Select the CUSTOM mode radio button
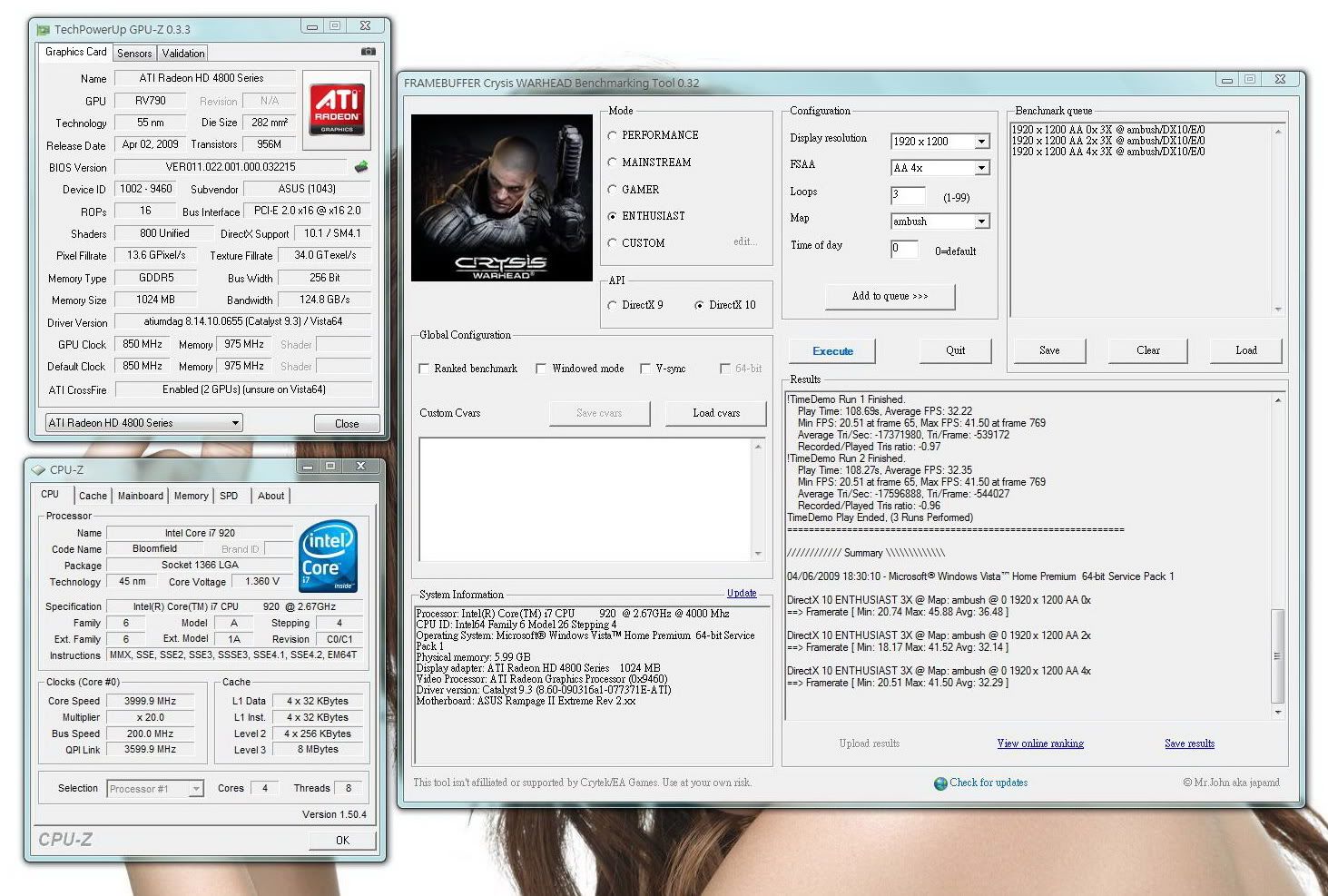 [613, 243]
